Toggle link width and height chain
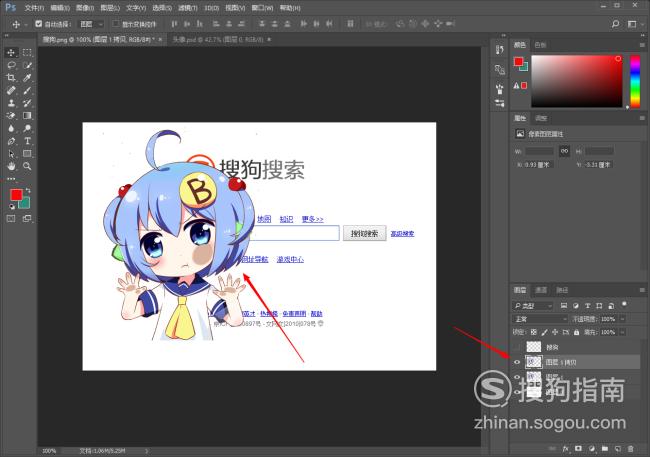650x457 pixels. tap(564, 151)
